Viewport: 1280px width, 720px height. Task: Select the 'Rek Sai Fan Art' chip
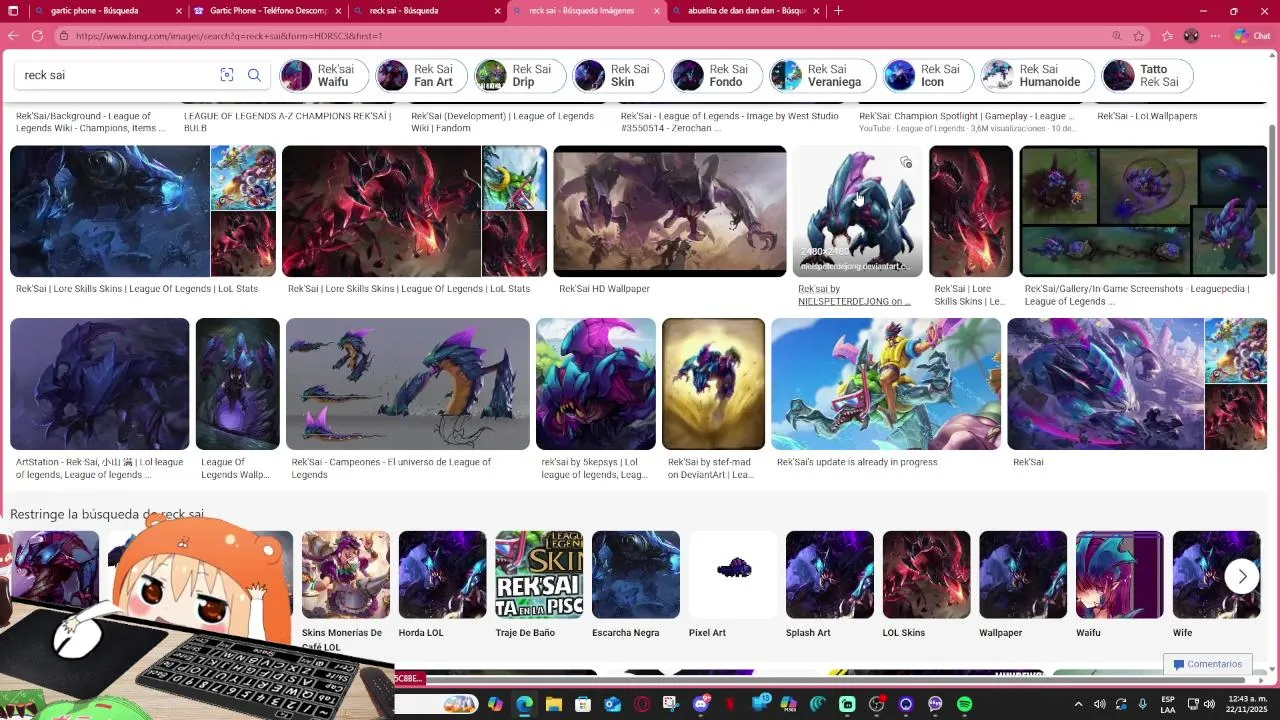coord(421,75)
